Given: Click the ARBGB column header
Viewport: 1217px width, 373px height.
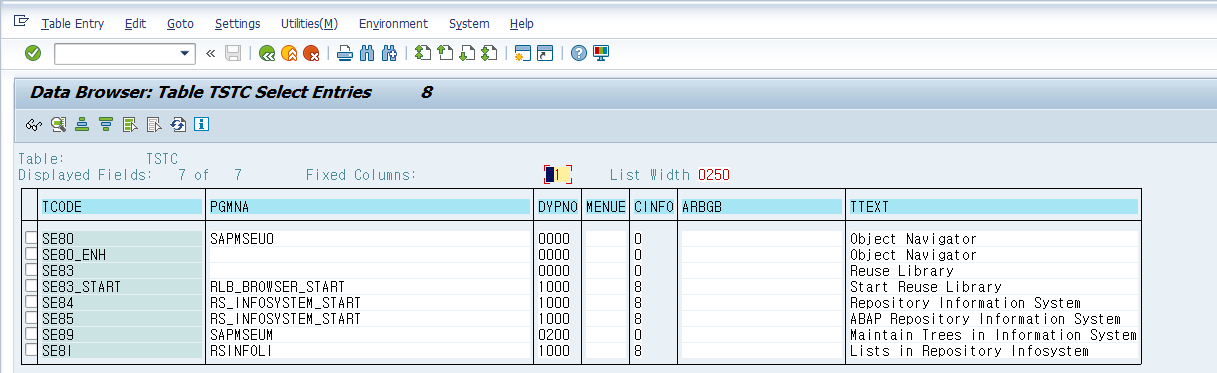Looking at the screenshot, I should coord(761,206).
